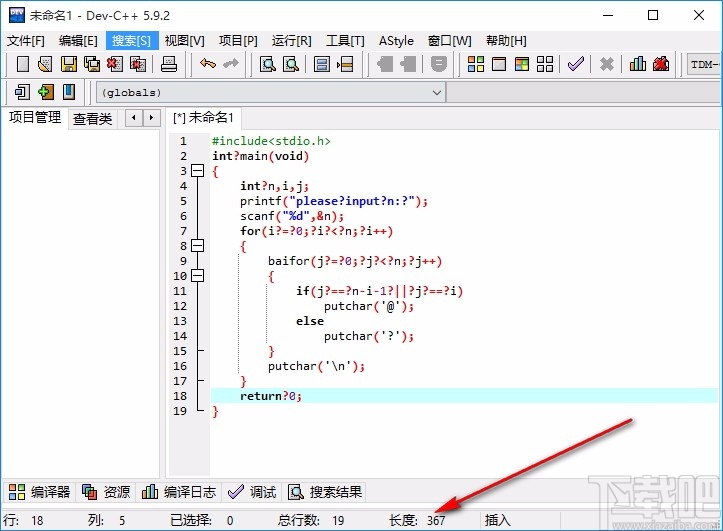The image size is (723, 531).
Task: Run syntax check with checkmark icon
Action: 576,64
